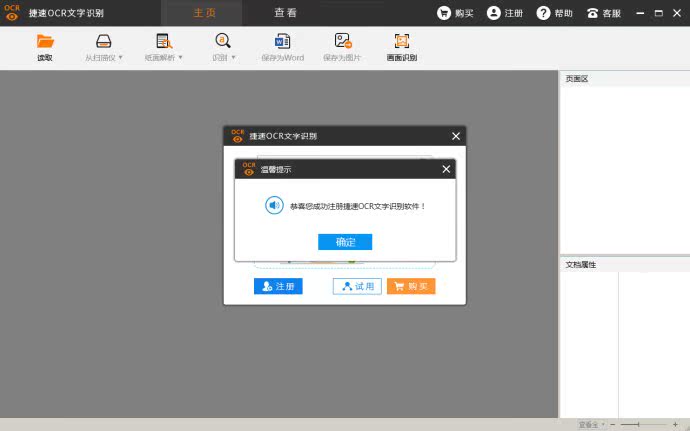Click the orange 购买 button in dialog
Image resolution: width=690 pixels, height=431 pixels.
click(411, 286)
